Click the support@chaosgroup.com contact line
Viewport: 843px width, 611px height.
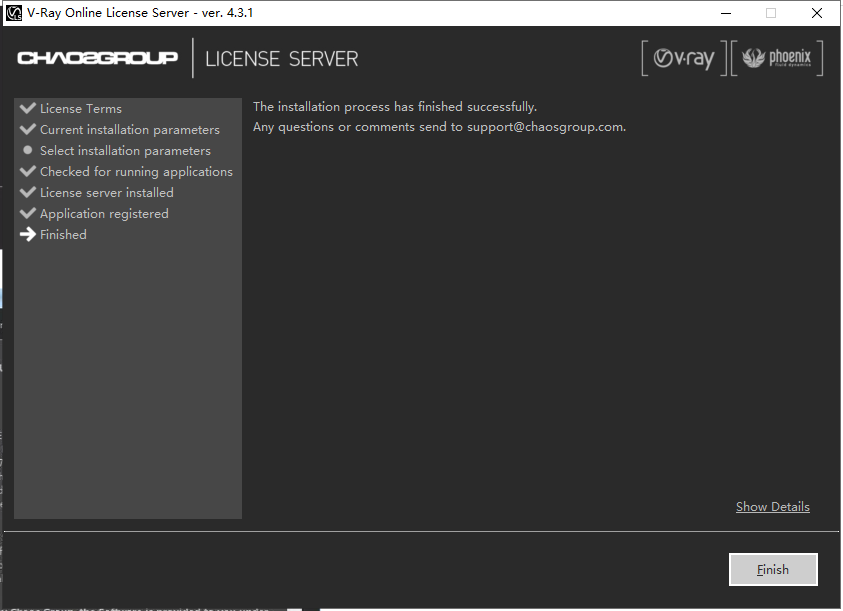point(439,127)
